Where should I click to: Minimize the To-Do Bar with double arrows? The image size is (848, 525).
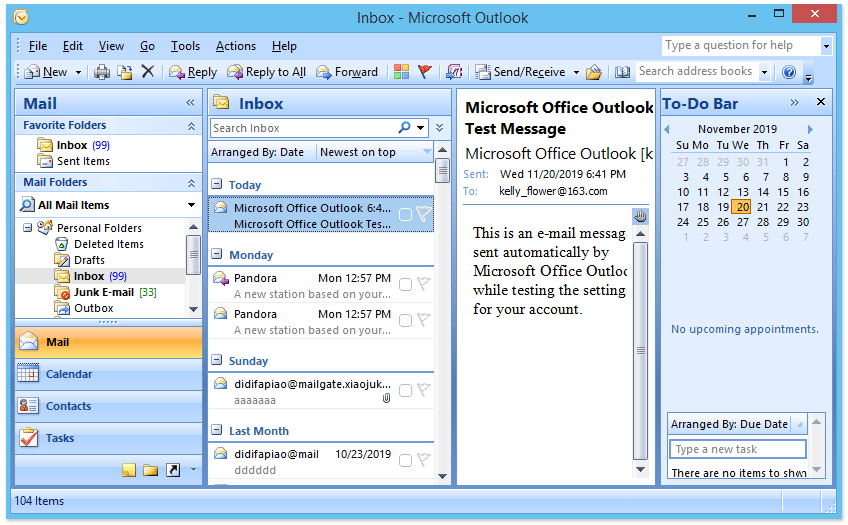click(794, 102)
